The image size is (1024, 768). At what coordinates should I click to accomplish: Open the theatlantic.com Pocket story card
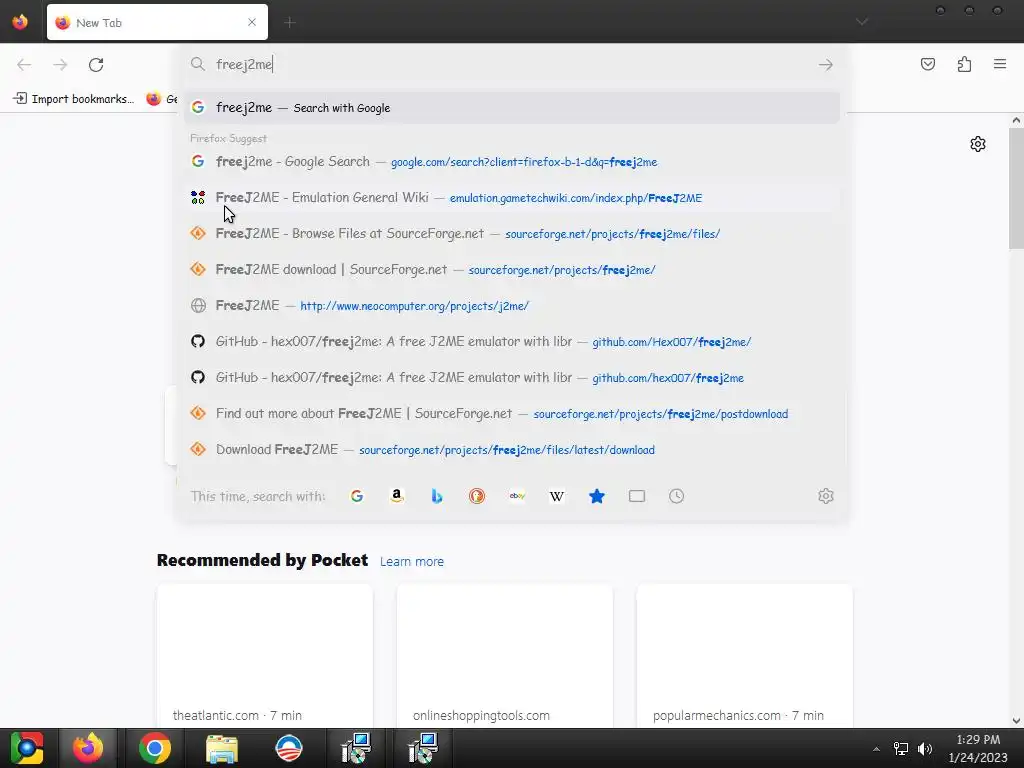click(264, 656)
